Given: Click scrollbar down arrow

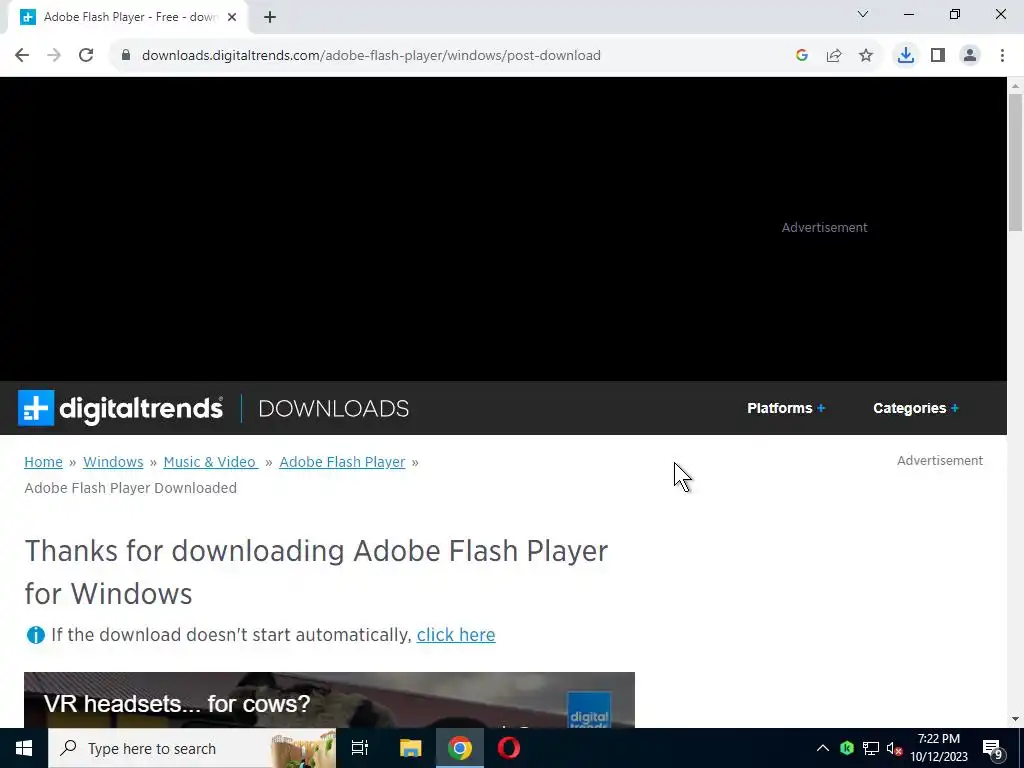Looking at the screenshot, I should pyautogui.click(x=1016, y=720).
